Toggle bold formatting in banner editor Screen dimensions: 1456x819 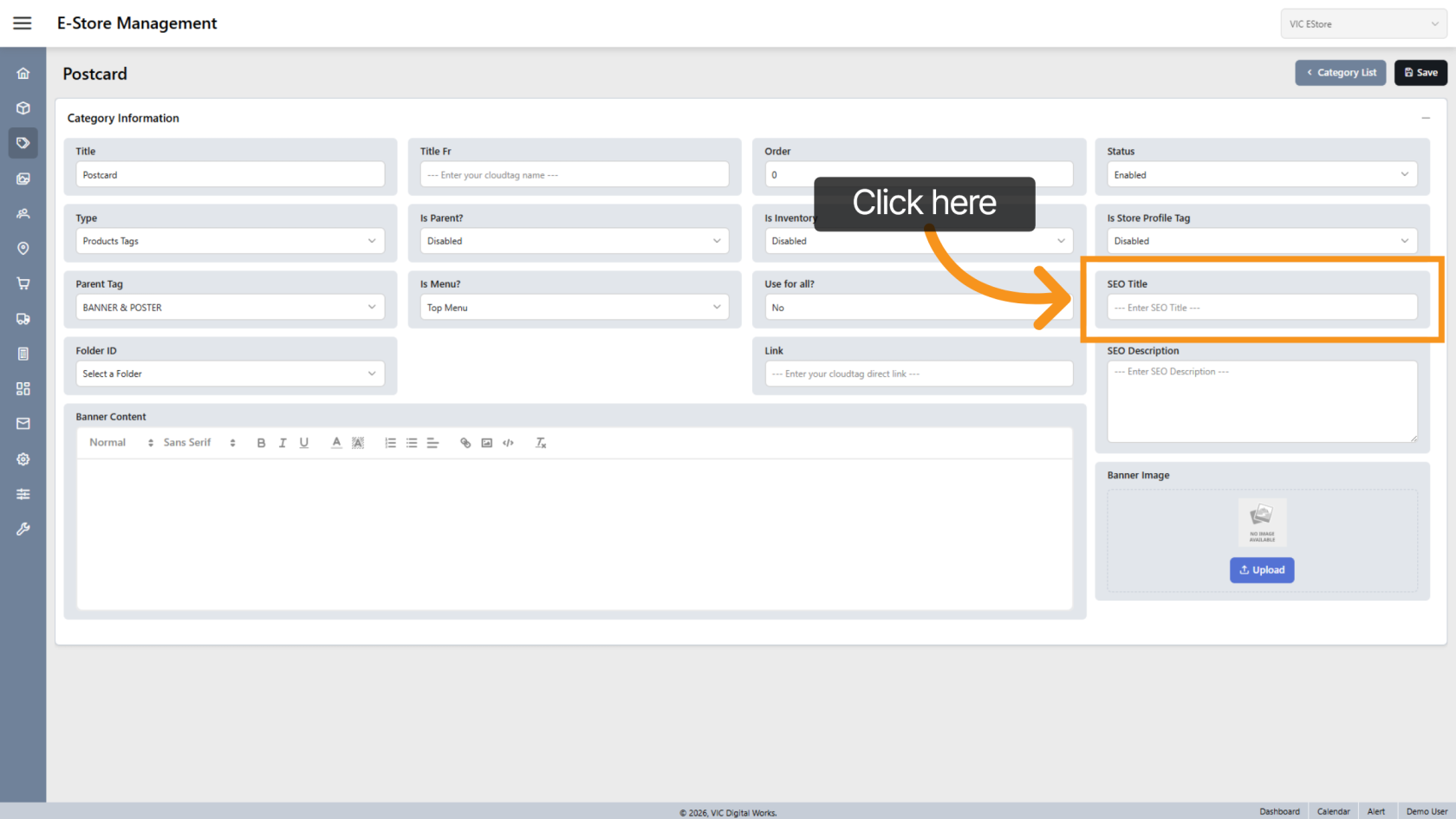(261, 443)
